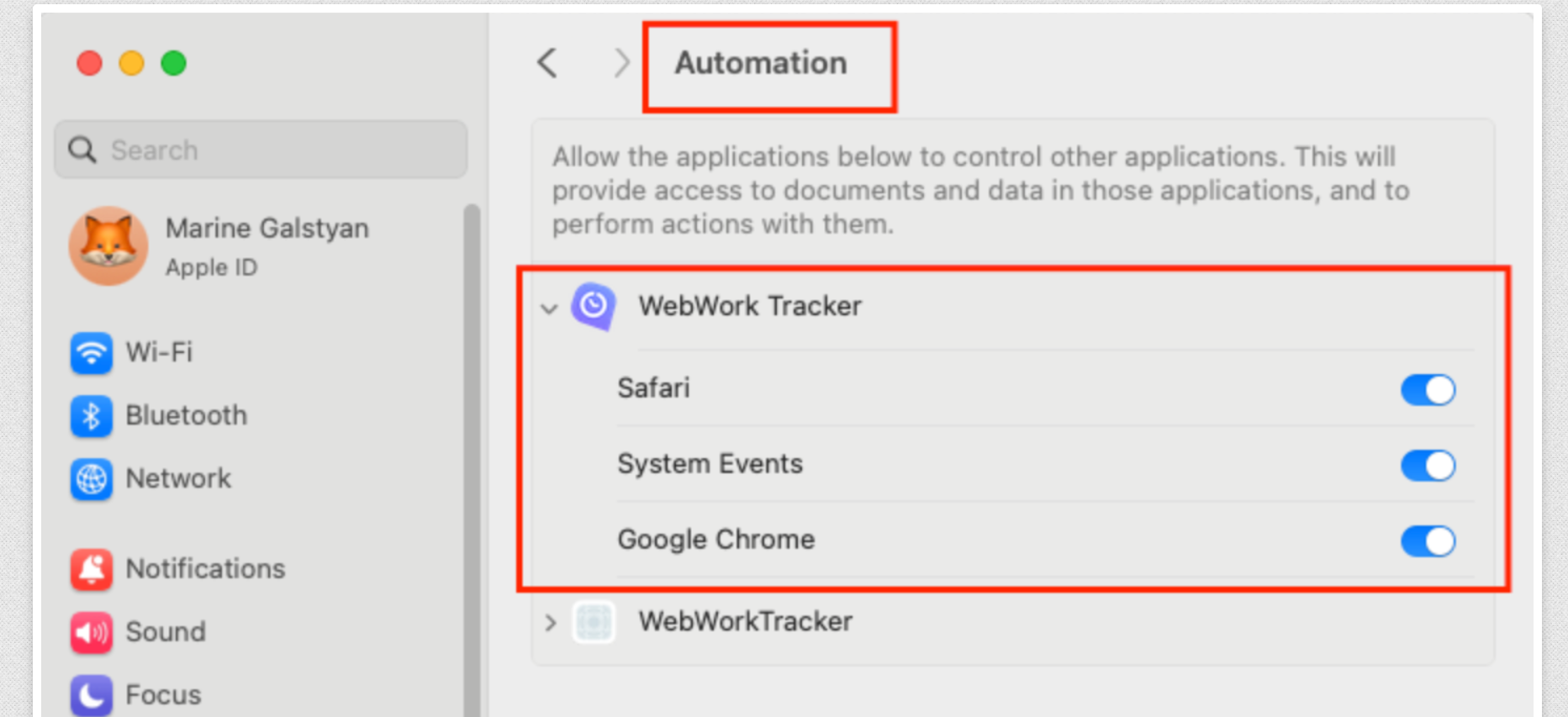Select Network in the sidebar
This screenshot has height=717, width=1568.
pos(177,478)
